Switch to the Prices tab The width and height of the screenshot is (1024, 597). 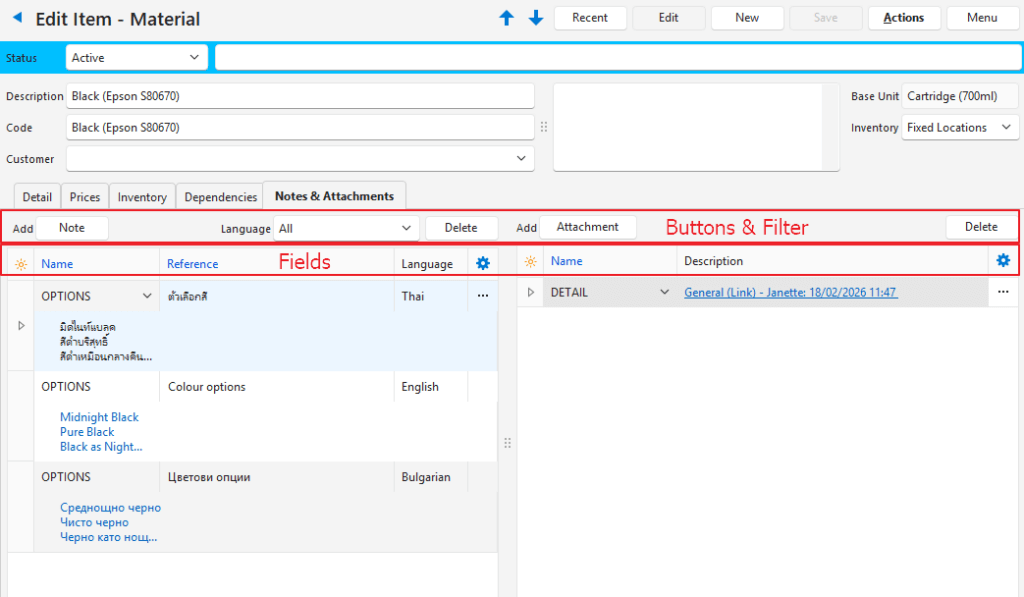tap(85, 197)
